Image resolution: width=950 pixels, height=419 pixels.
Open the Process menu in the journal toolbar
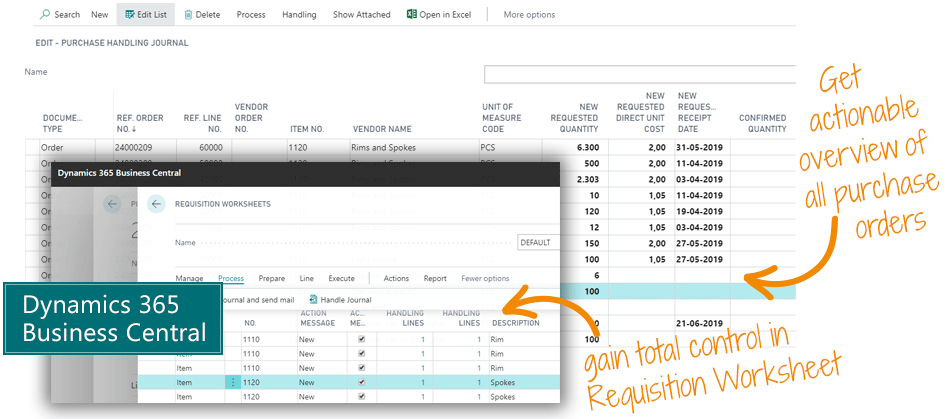click(251, 15)
